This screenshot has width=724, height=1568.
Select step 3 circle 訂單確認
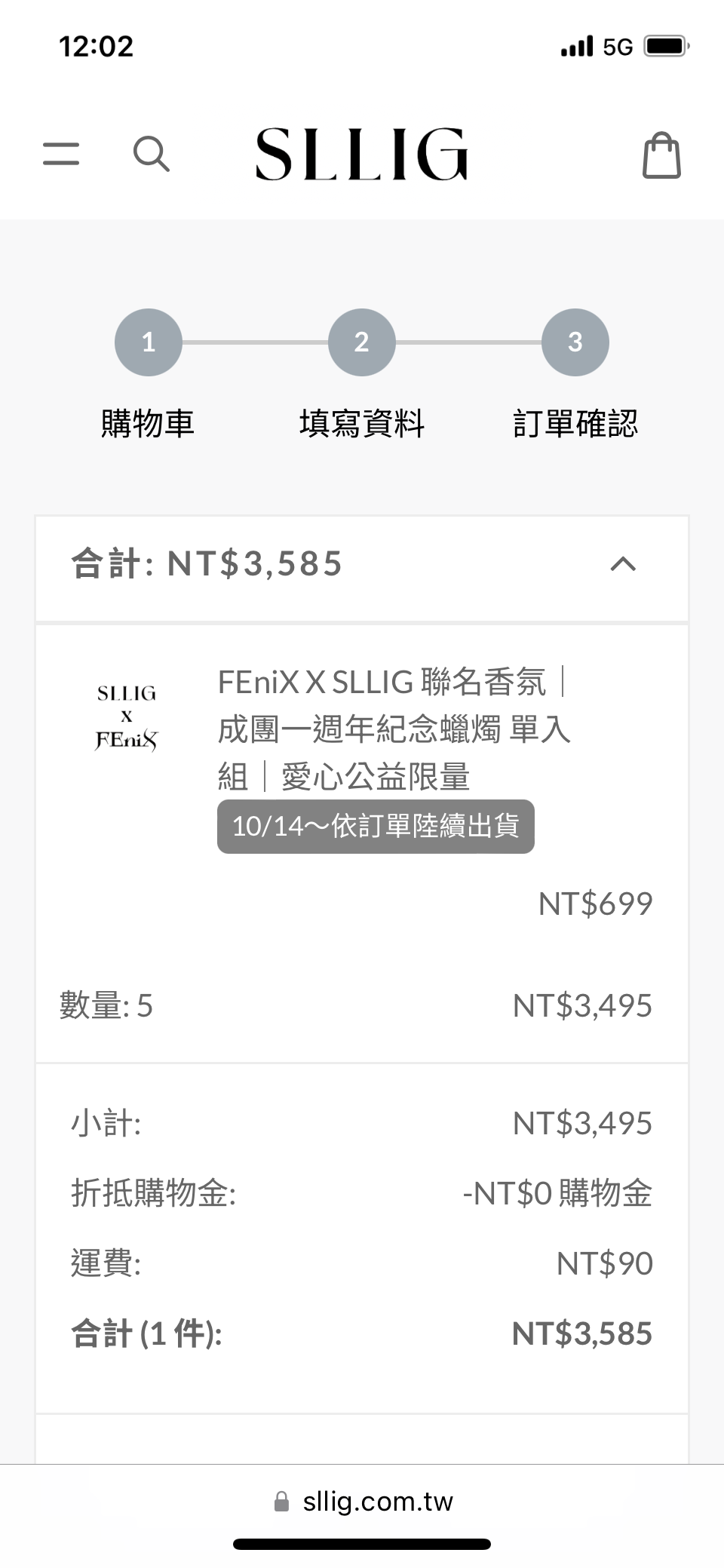click(x=575, y=342)
